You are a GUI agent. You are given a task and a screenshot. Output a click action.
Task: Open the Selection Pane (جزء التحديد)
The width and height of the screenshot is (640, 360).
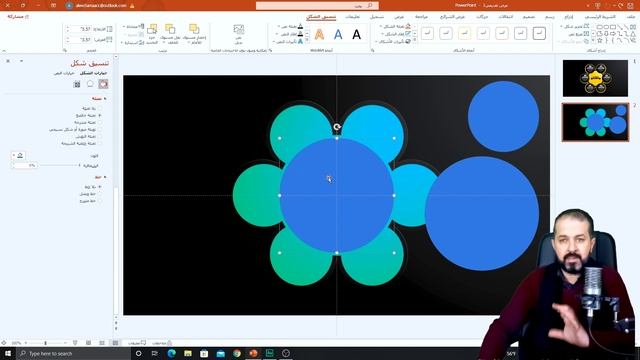(152, 34)
